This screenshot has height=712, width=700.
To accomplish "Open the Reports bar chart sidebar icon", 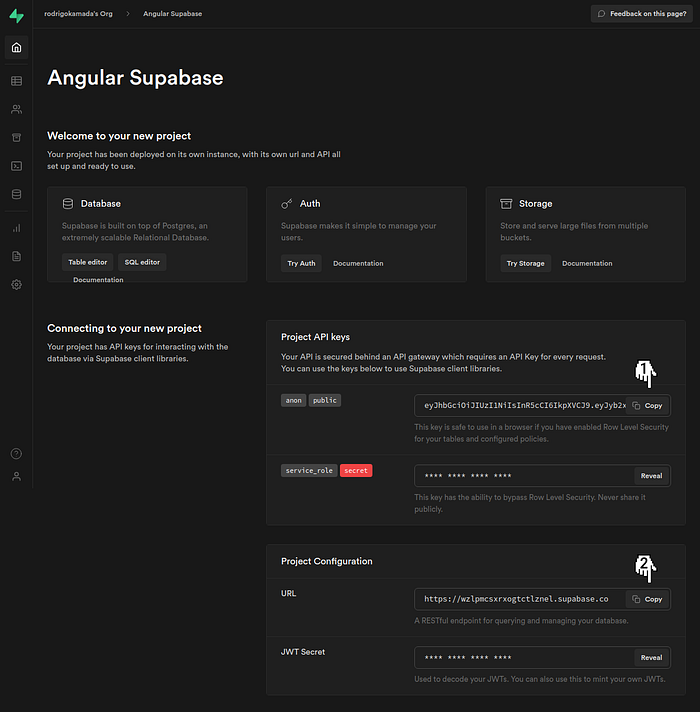I will (x=16, y=228).
